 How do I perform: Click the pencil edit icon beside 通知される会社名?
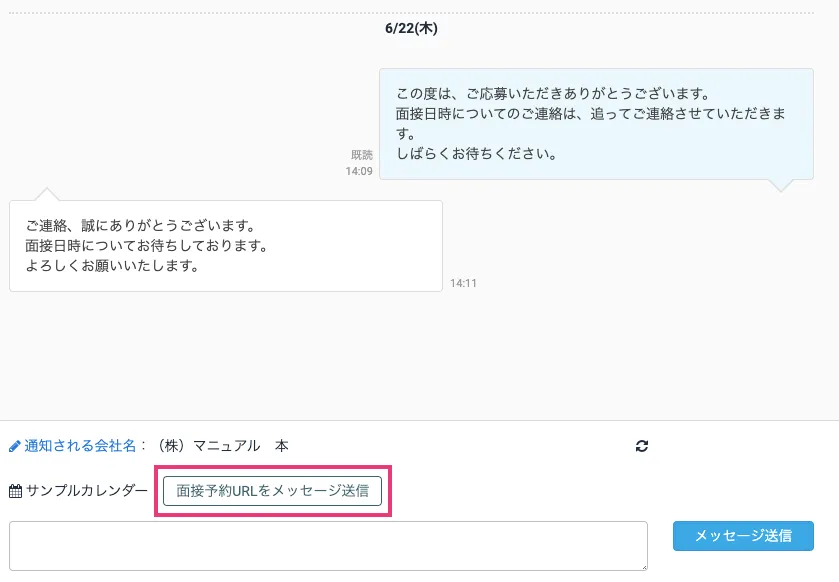point(15,446)
